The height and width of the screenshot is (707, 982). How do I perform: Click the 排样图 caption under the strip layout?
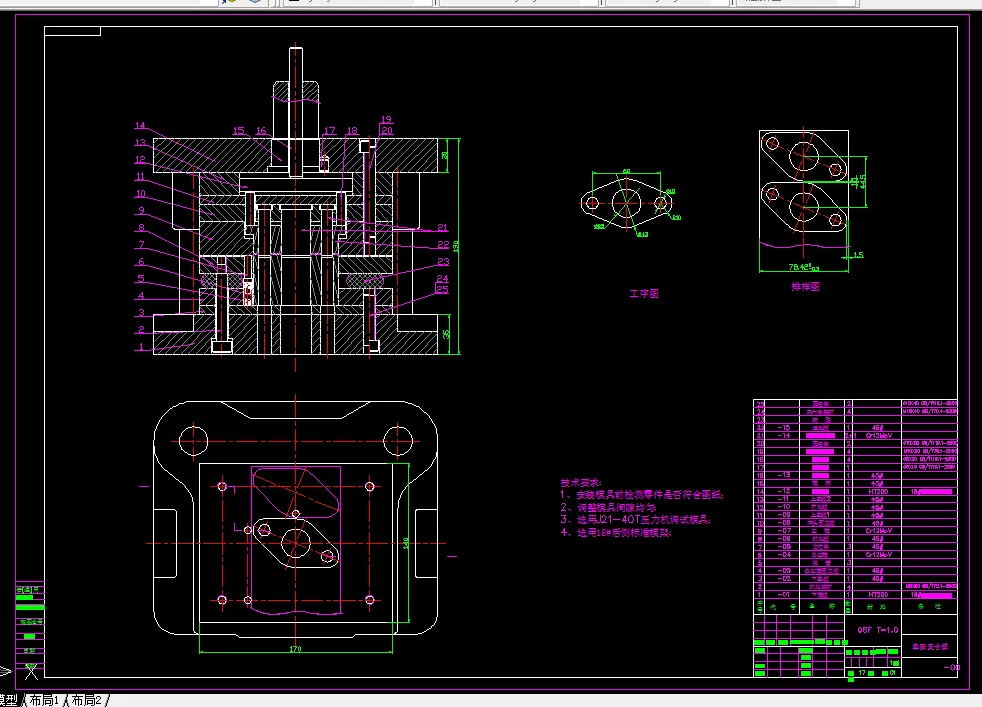pyautogui.click(x=805, y=287)
